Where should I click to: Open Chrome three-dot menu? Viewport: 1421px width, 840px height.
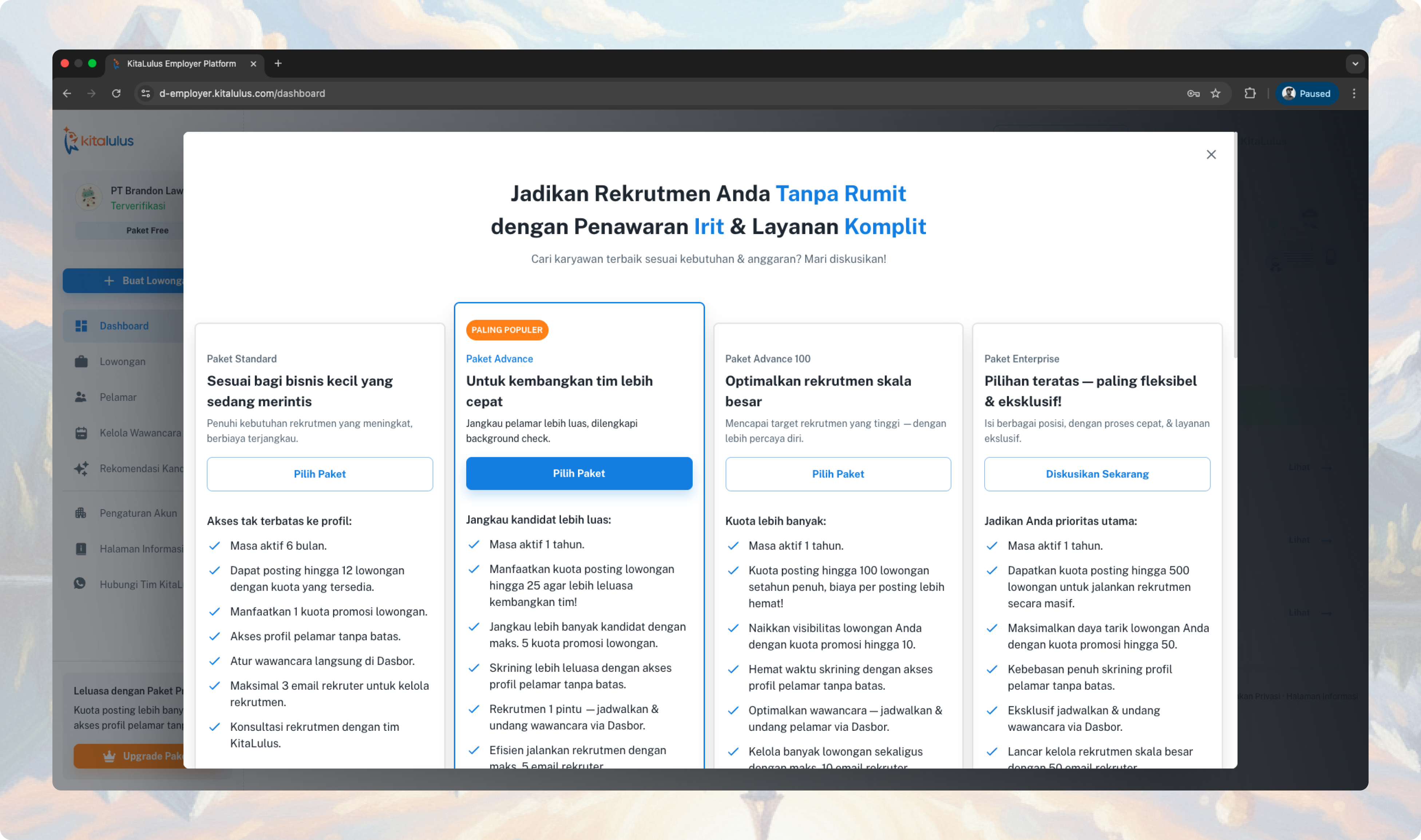pos(1354,94)
